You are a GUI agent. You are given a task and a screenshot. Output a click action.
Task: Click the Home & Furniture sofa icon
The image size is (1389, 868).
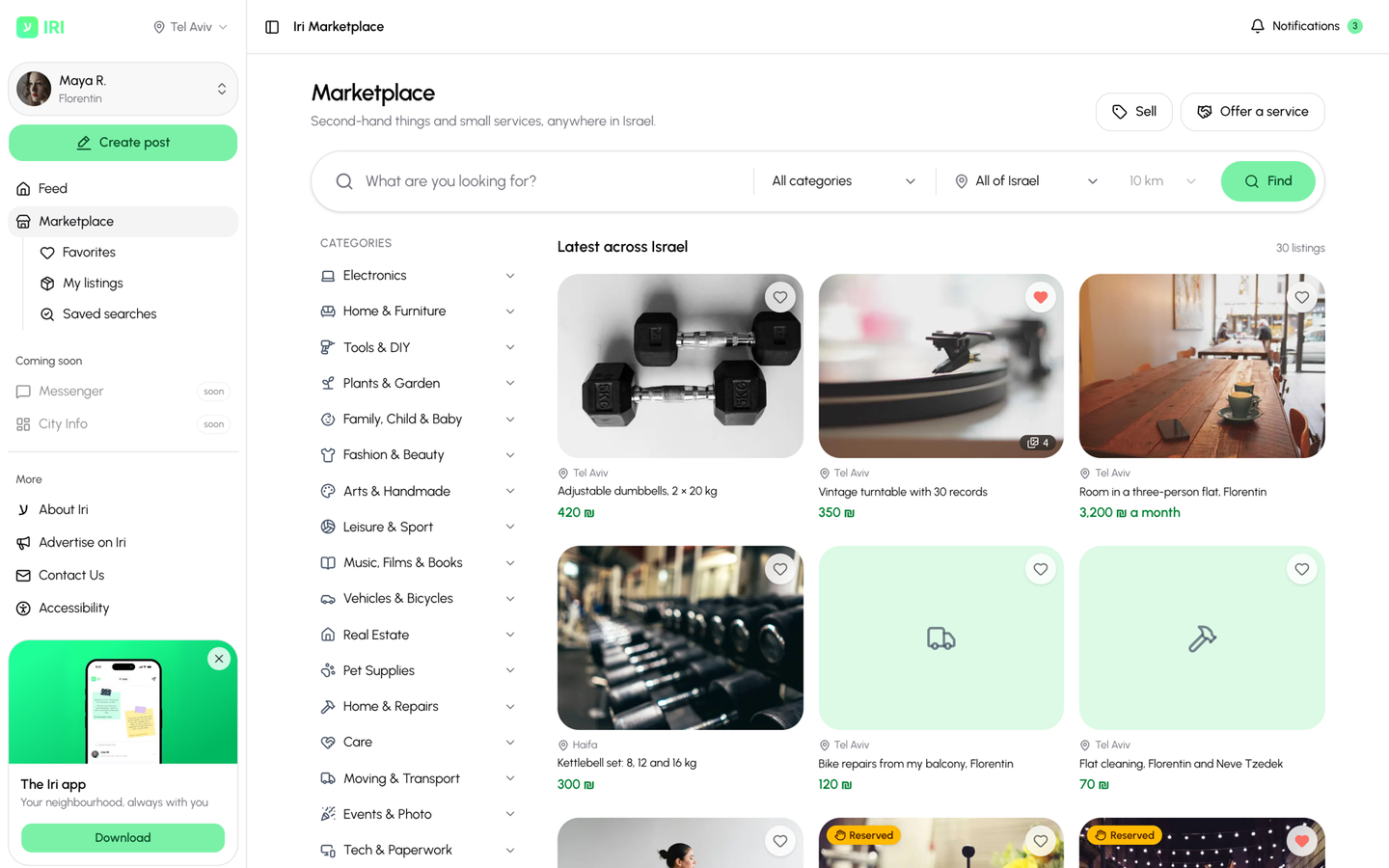coord(328,312)
